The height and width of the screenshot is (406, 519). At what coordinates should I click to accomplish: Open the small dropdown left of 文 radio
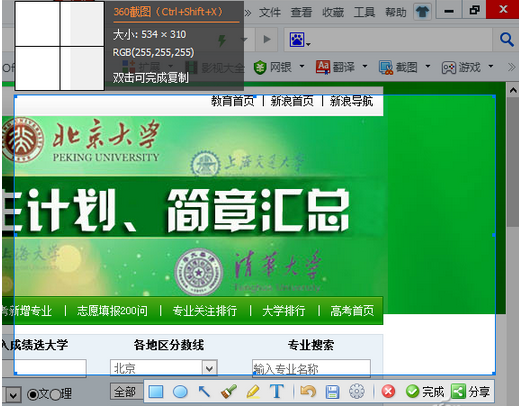(13, 395)
